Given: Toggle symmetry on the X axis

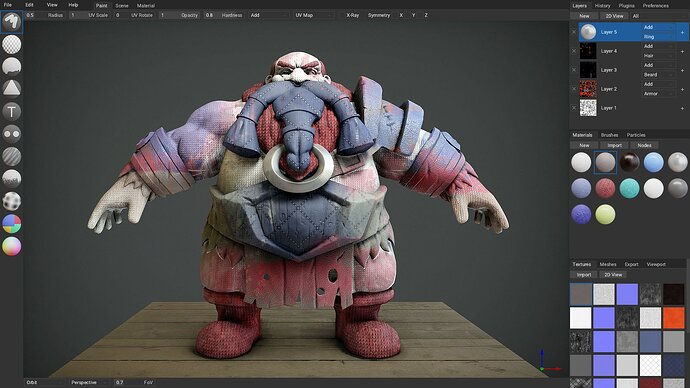Looking at the screenshot, I should pyautogui.click(x=401, y=15).
